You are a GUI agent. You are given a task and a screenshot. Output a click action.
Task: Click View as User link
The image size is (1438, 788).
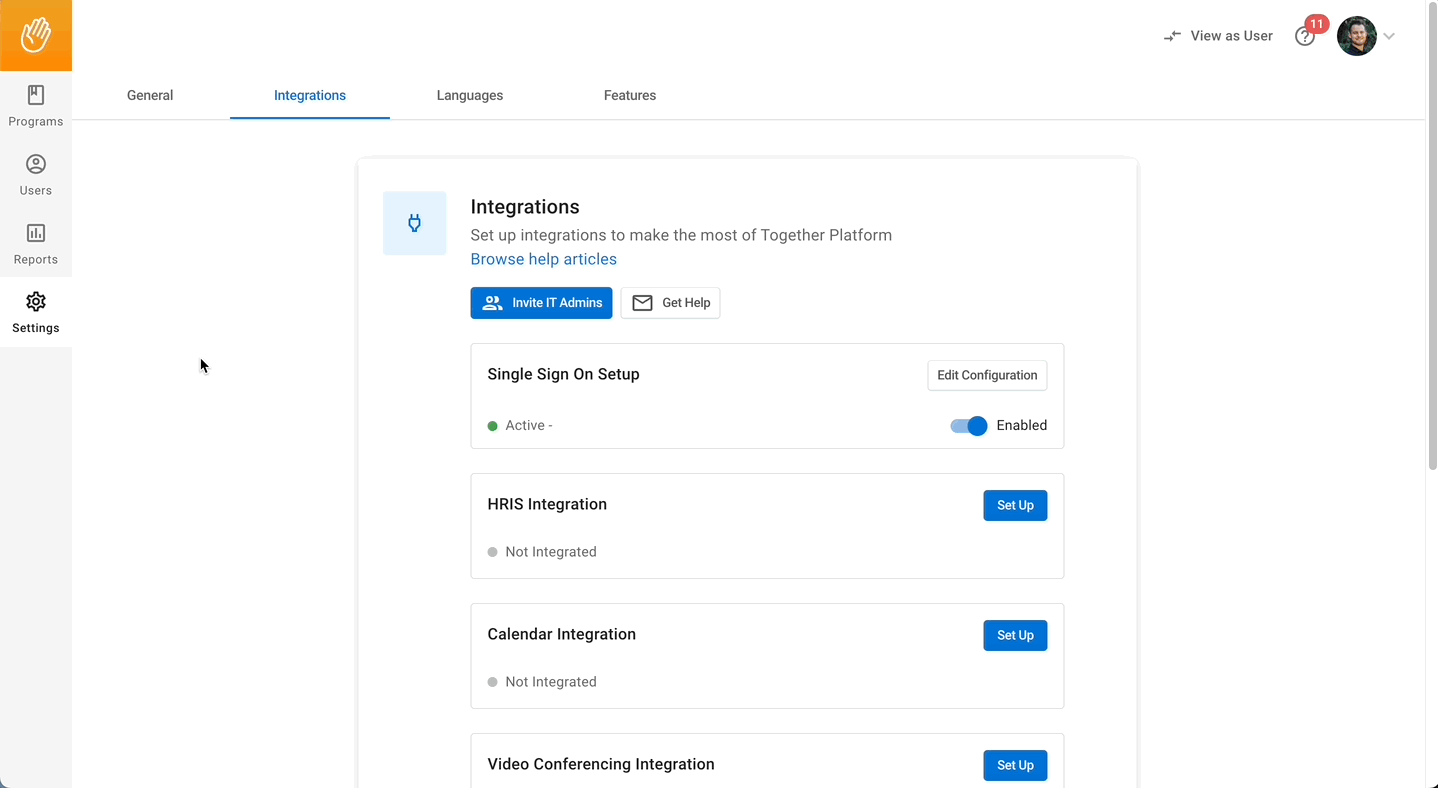pyautogui.click(x=1231, y=36)
